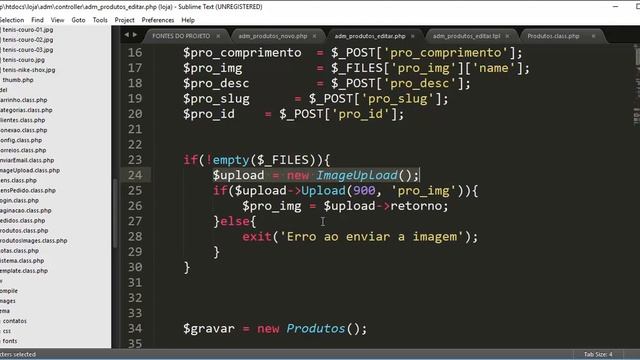Close the adm_produtos_editar.php tab
640x360 pixels.
coord(413,36)
